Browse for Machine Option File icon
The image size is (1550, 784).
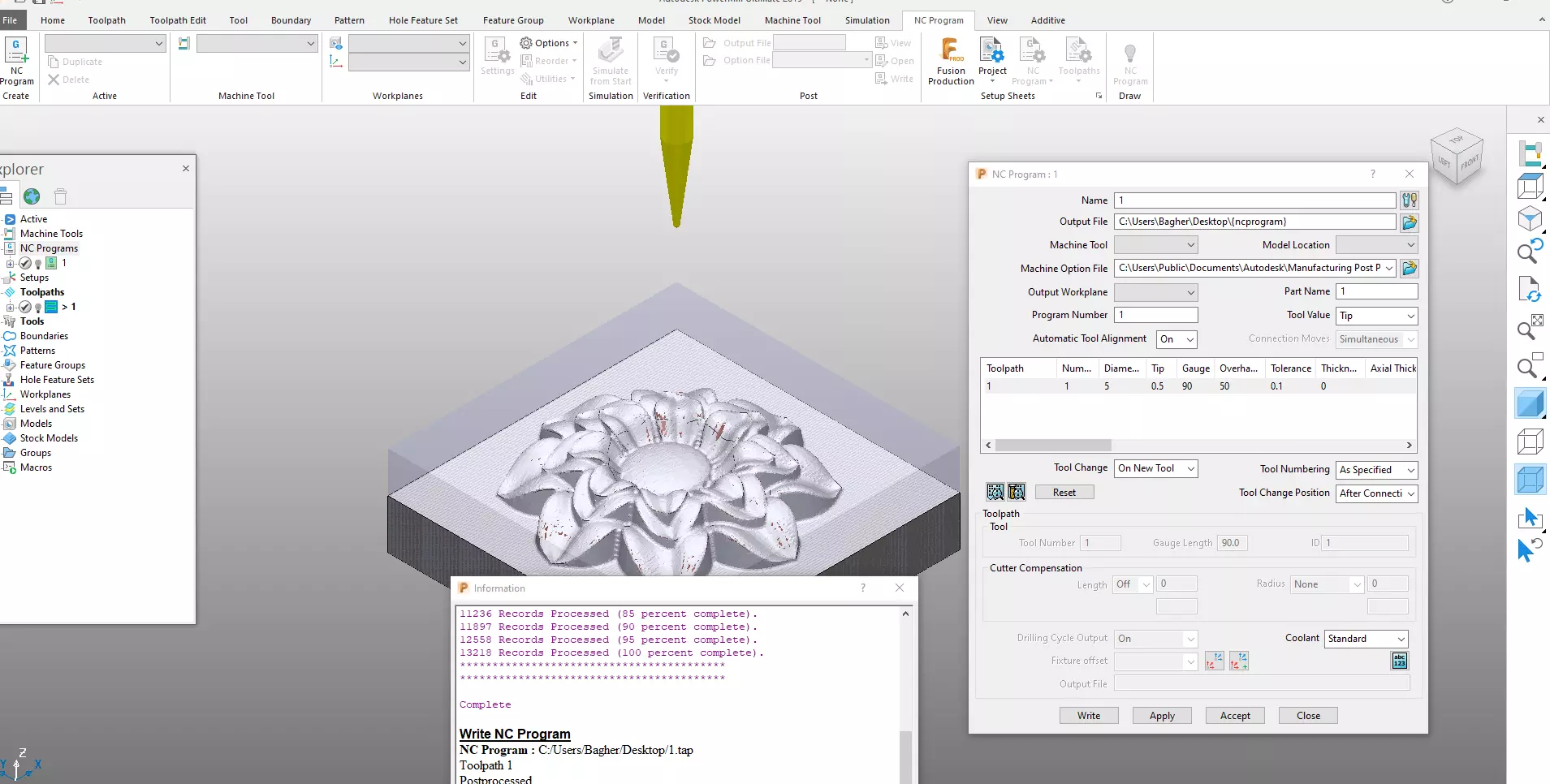tap(1410, 268)
